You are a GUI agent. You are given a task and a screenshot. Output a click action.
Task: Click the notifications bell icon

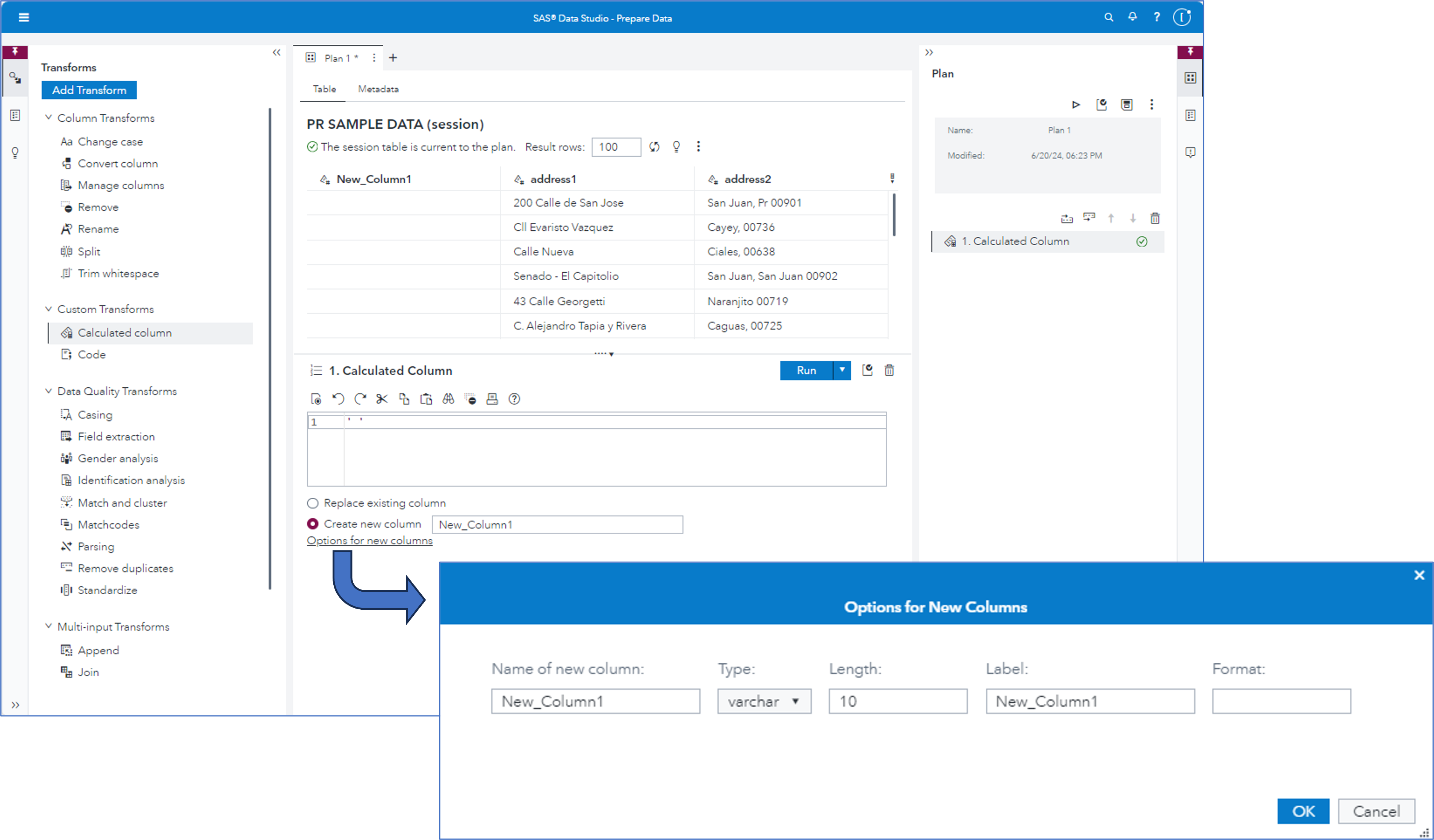[1132, 17]
